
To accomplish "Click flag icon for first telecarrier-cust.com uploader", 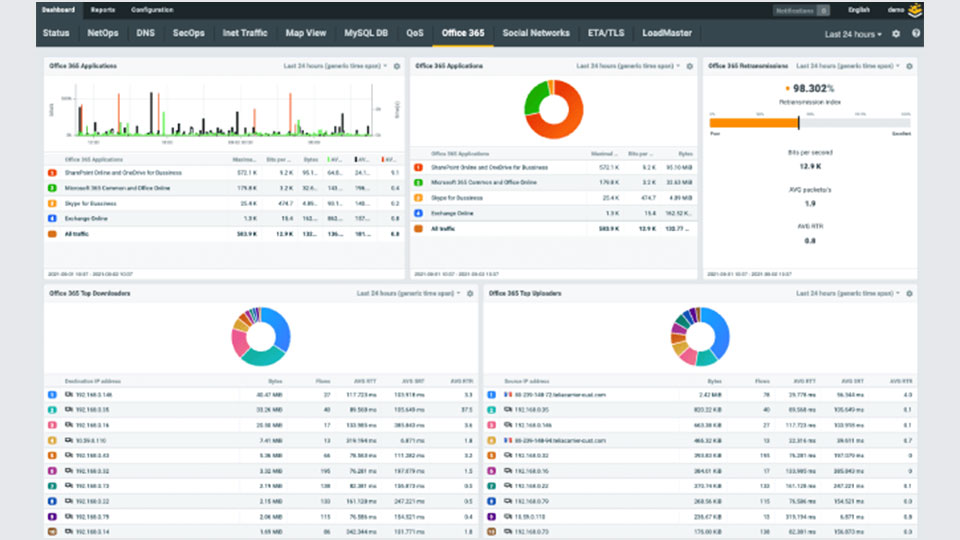I will [508, 395].
